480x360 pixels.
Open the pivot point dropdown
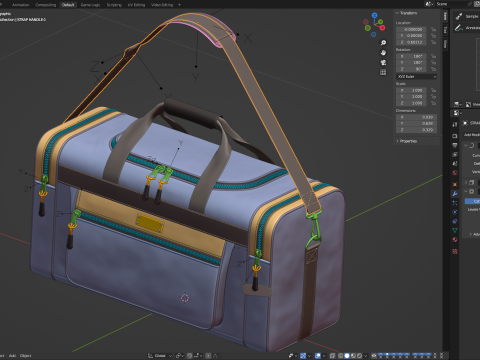point(180,356)
